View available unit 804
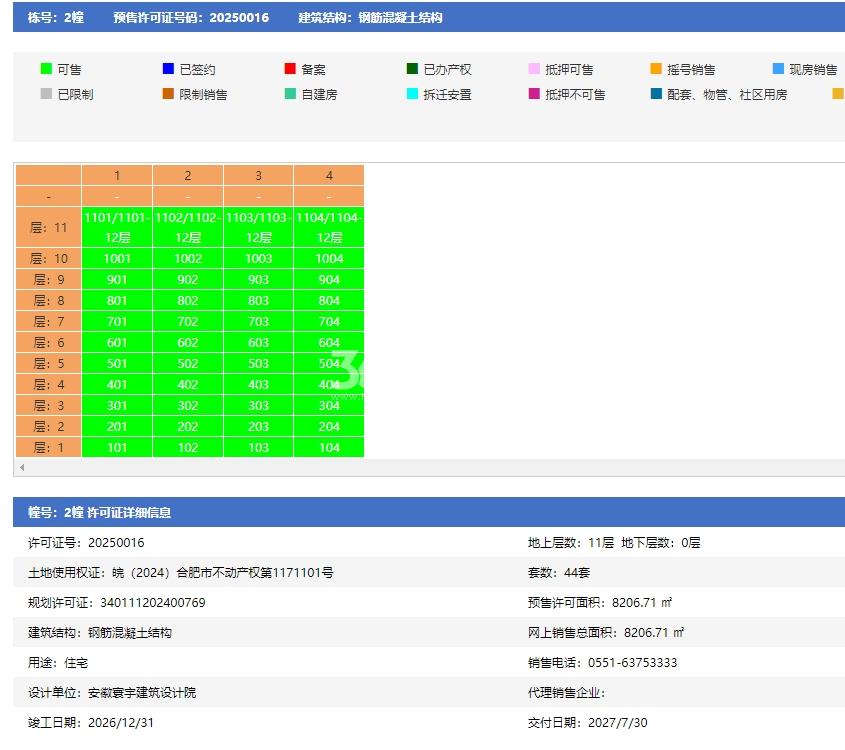 point(329,301)
